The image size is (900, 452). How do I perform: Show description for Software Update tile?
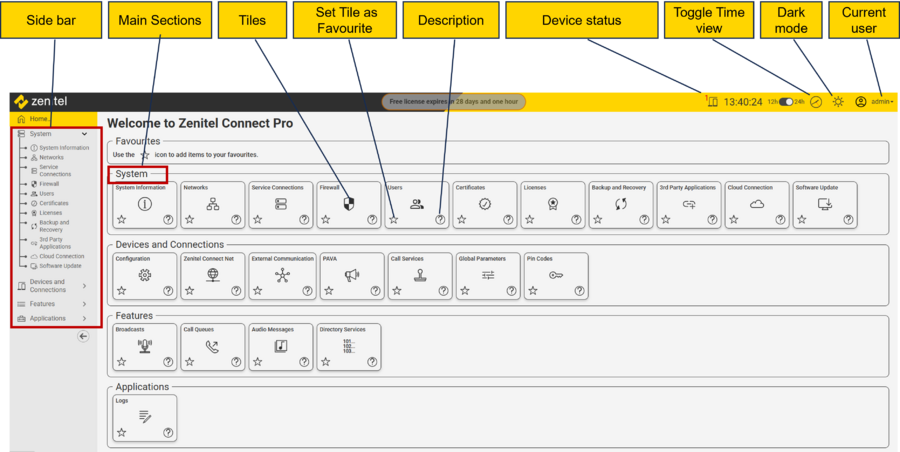pos(848,219)
